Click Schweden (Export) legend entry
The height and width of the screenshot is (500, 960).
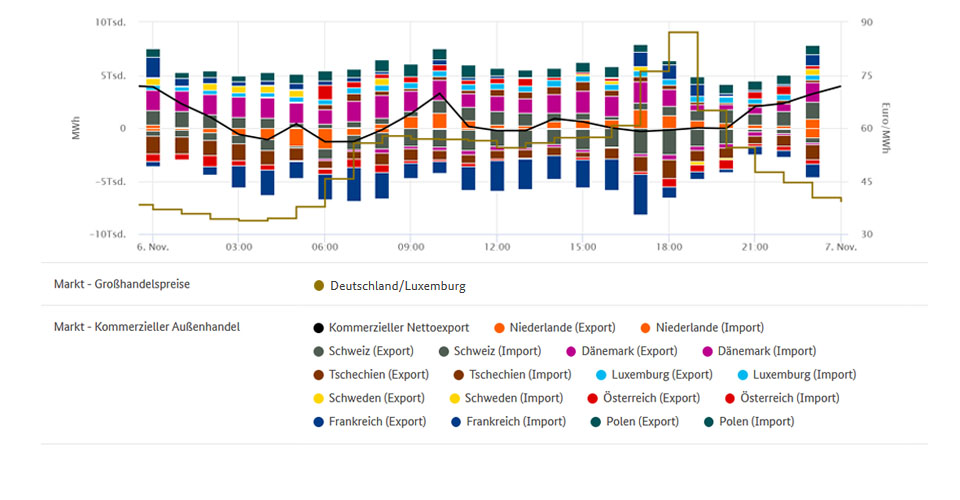pos(369,398)
